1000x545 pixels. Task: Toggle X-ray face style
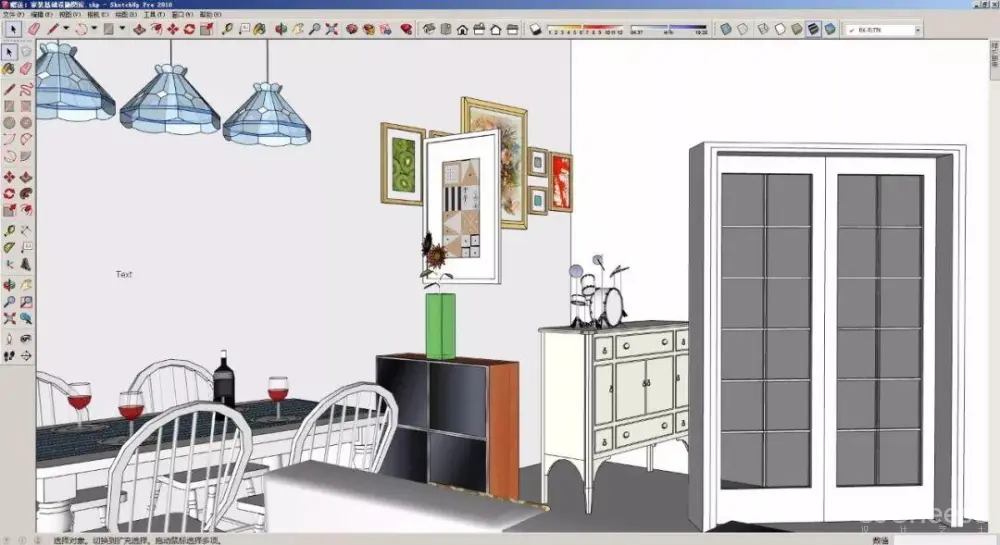[726, 29]
